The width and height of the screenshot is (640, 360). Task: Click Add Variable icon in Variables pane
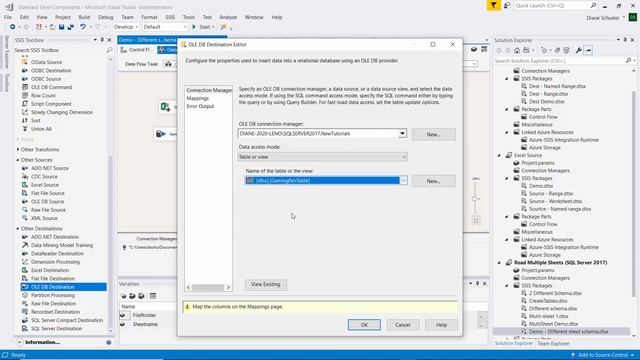[123, 296]
